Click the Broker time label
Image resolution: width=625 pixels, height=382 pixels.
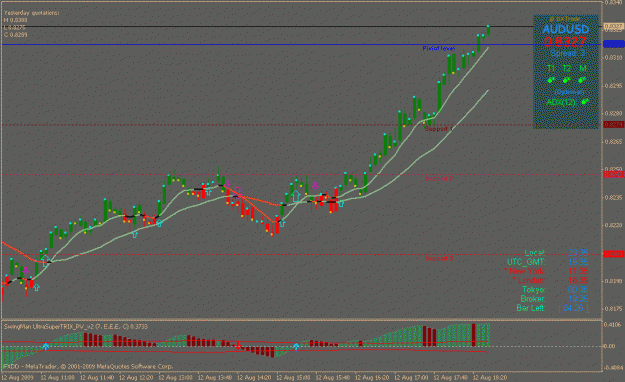pyautogui.click(x=533, y=299)
